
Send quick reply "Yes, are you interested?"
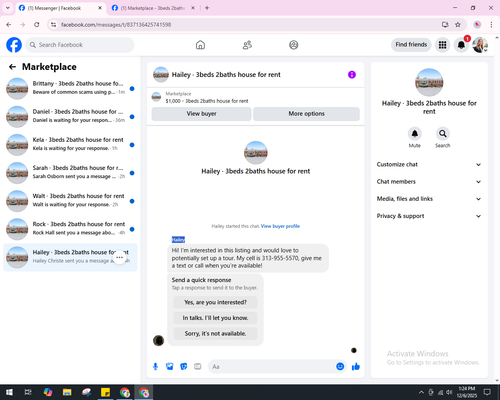215,302
